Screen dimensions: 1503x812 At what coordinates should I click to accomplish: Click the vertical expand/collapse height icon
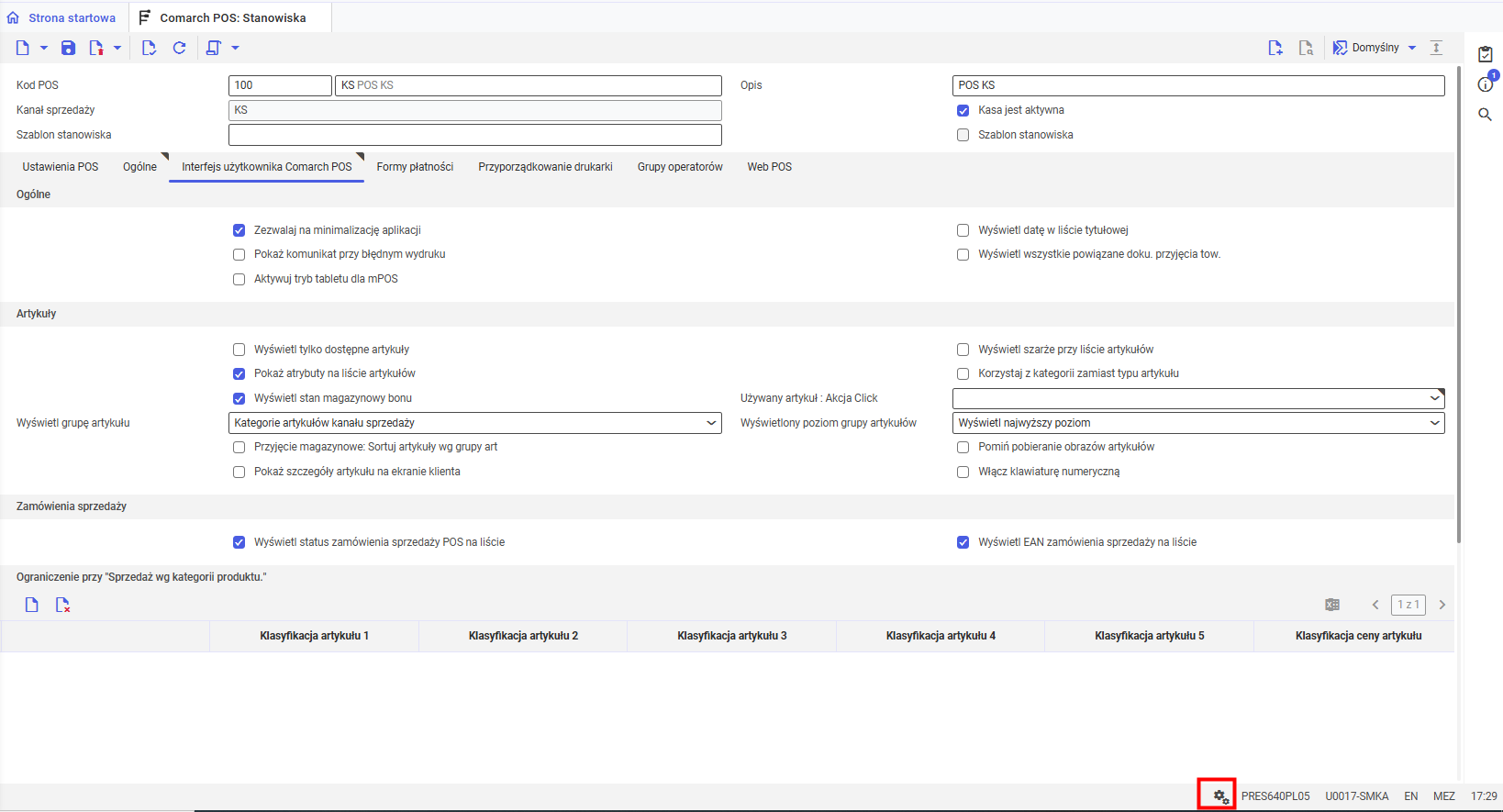pyautogui.click(x=1437, y=48)
